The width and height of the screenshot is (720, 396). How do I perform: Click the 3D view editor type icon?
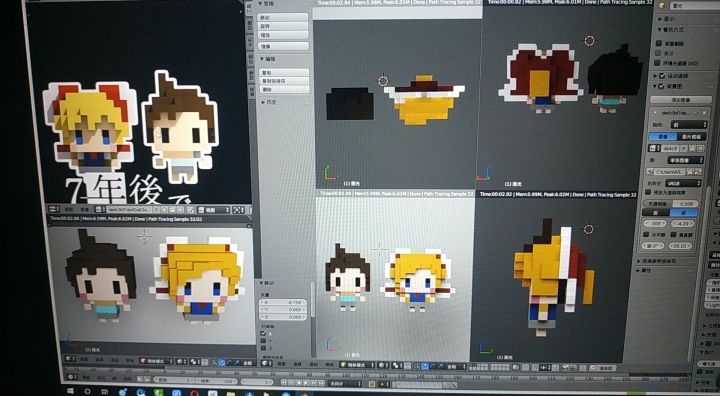[267, 364]
